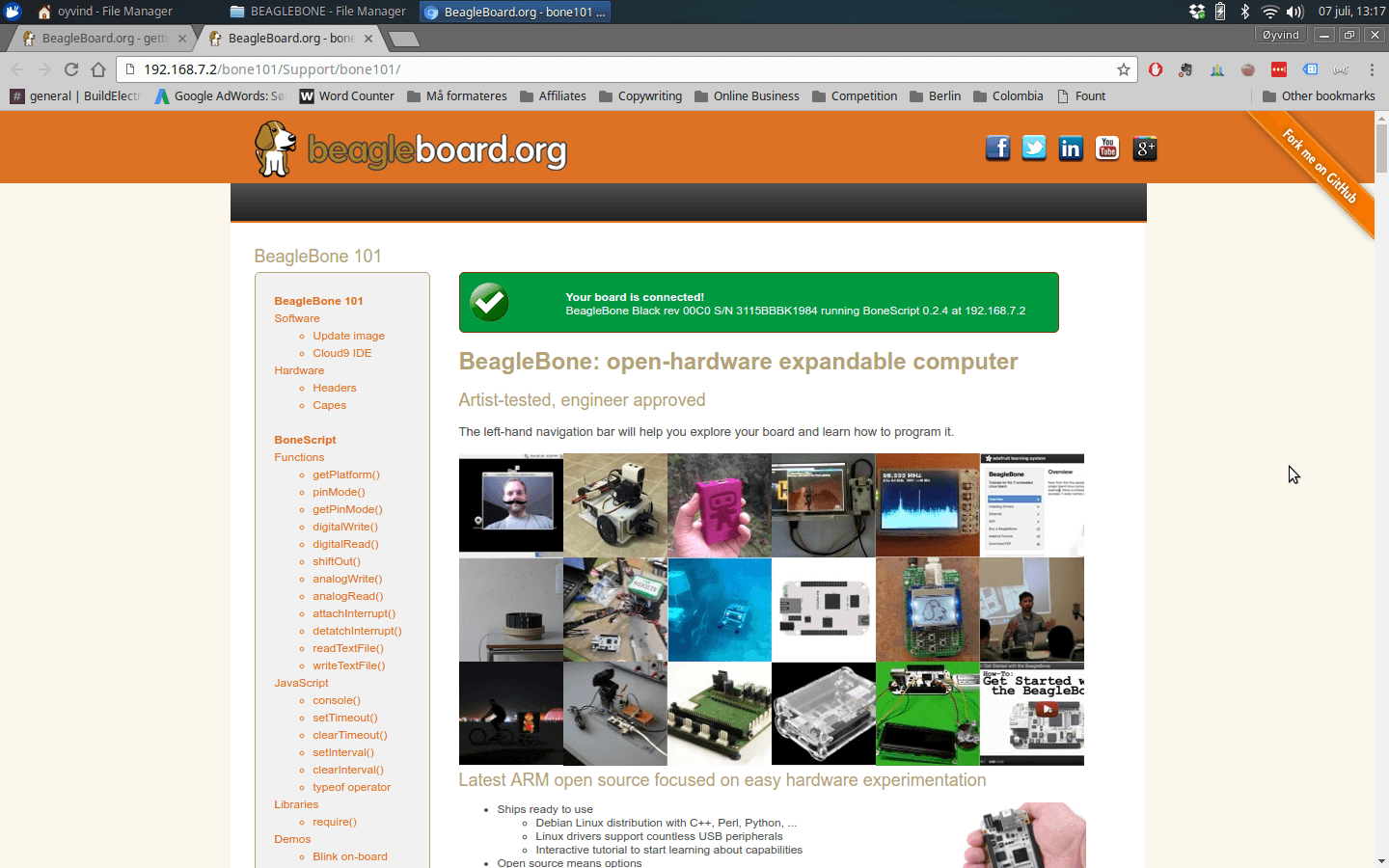Click the volume speaker tray icon

click(x=1295, y=12)
